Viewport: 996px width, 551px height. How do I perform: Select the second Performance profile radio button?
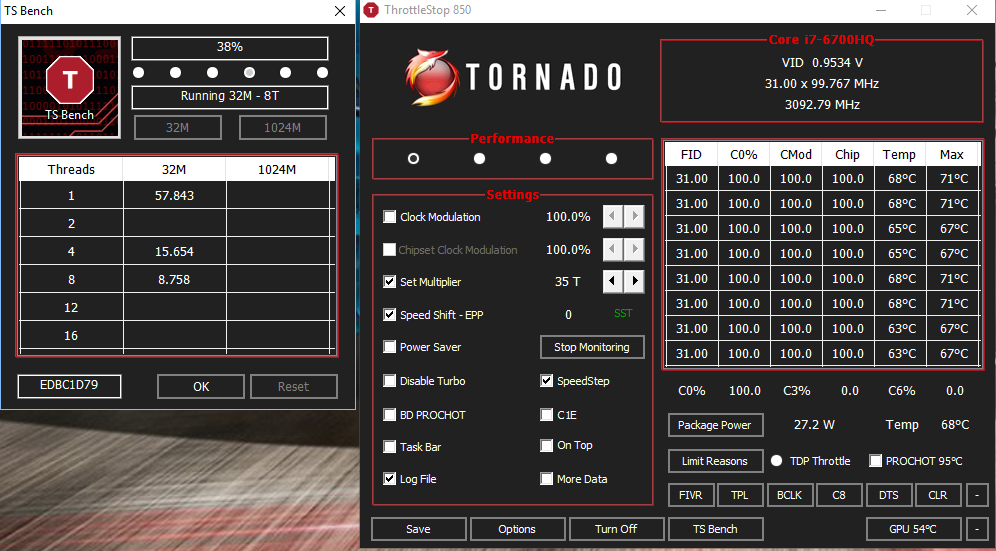pyautogui.click(x=480, y=158)
